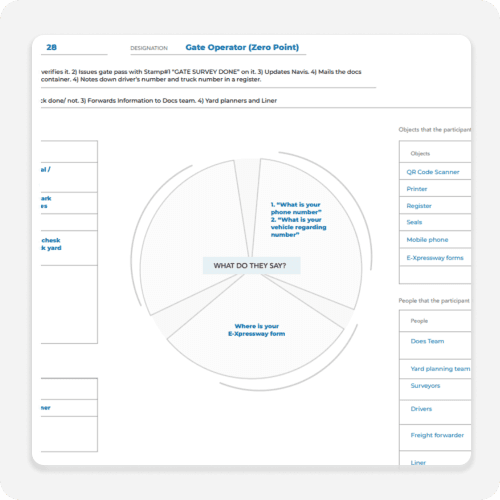Viewport: 500px width, 500px height.
Task: Click the Objects table header
Action: point(435,152)
